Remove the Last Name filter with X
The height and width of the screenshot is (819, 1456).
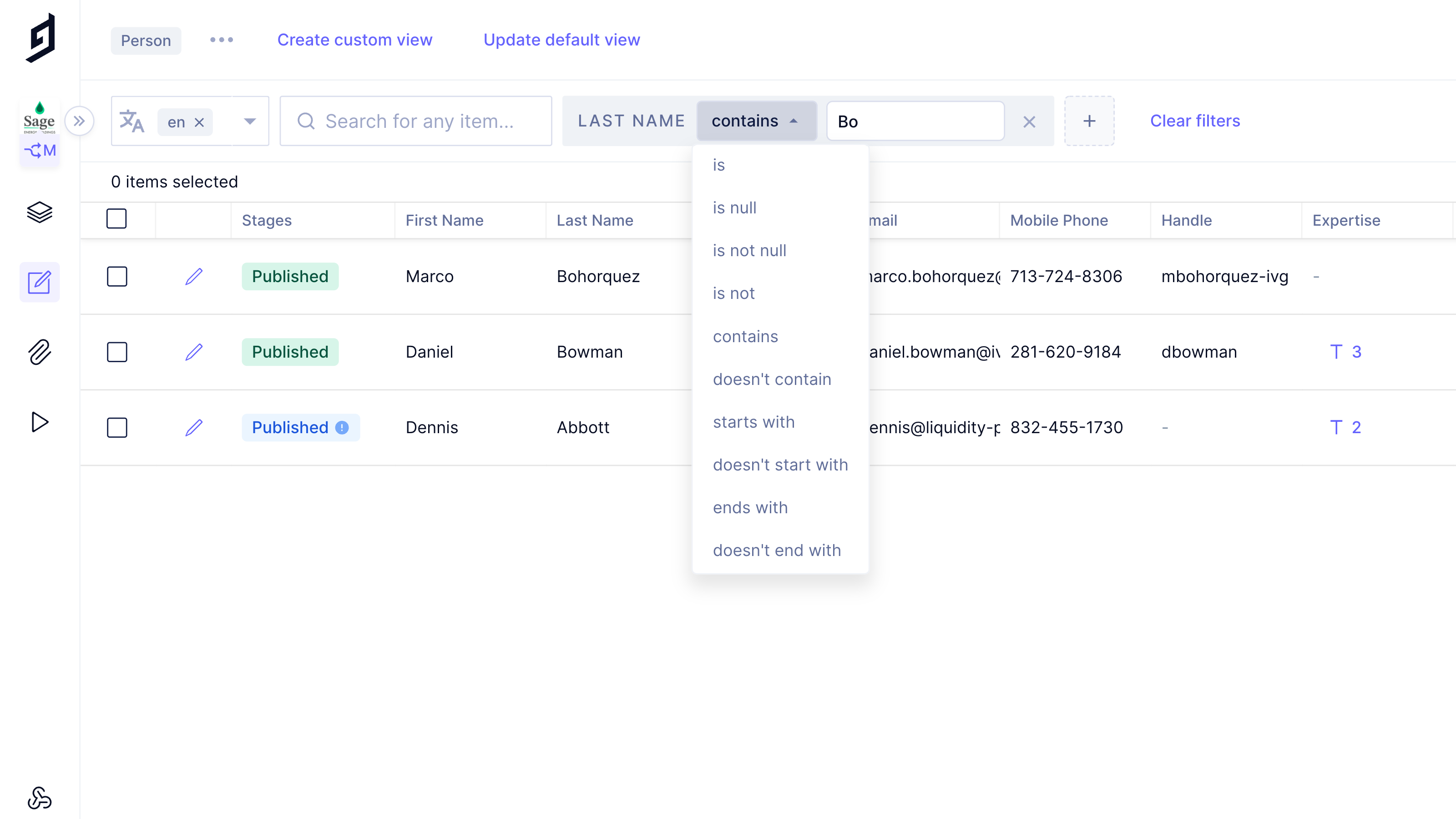coord(1029,121)
